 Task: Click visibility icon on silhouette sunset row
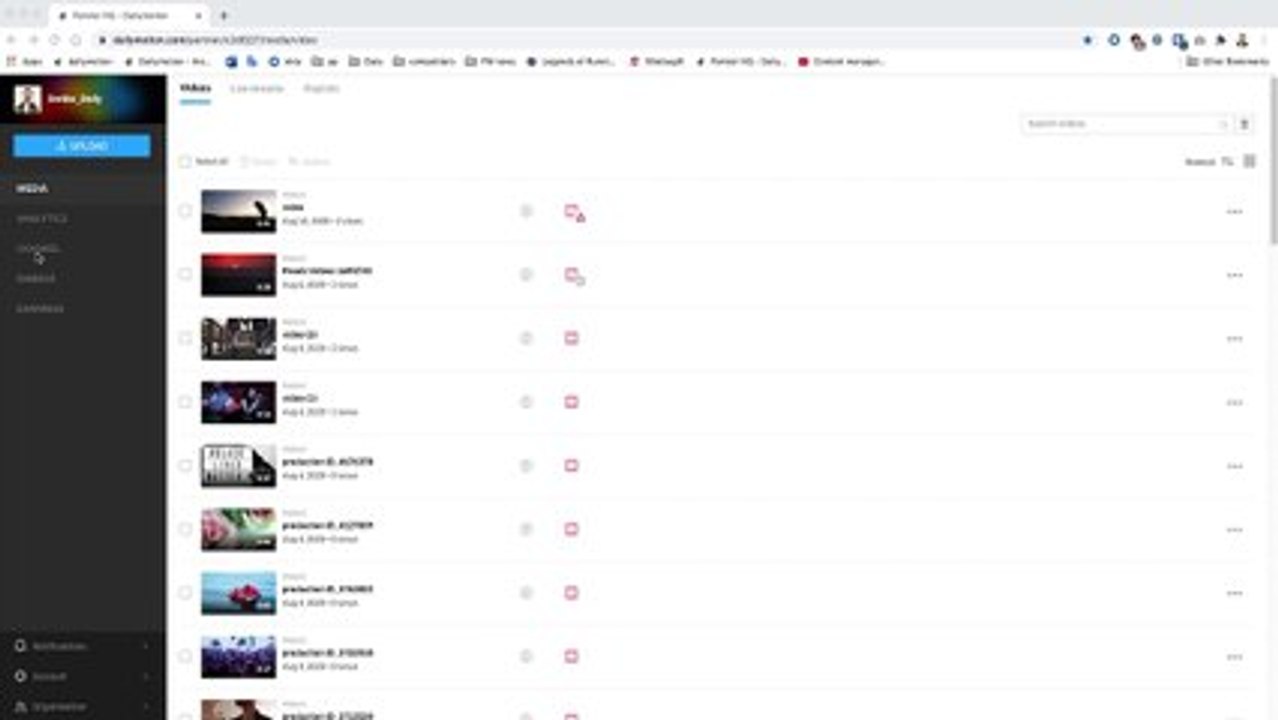click(x=526, y=211)
